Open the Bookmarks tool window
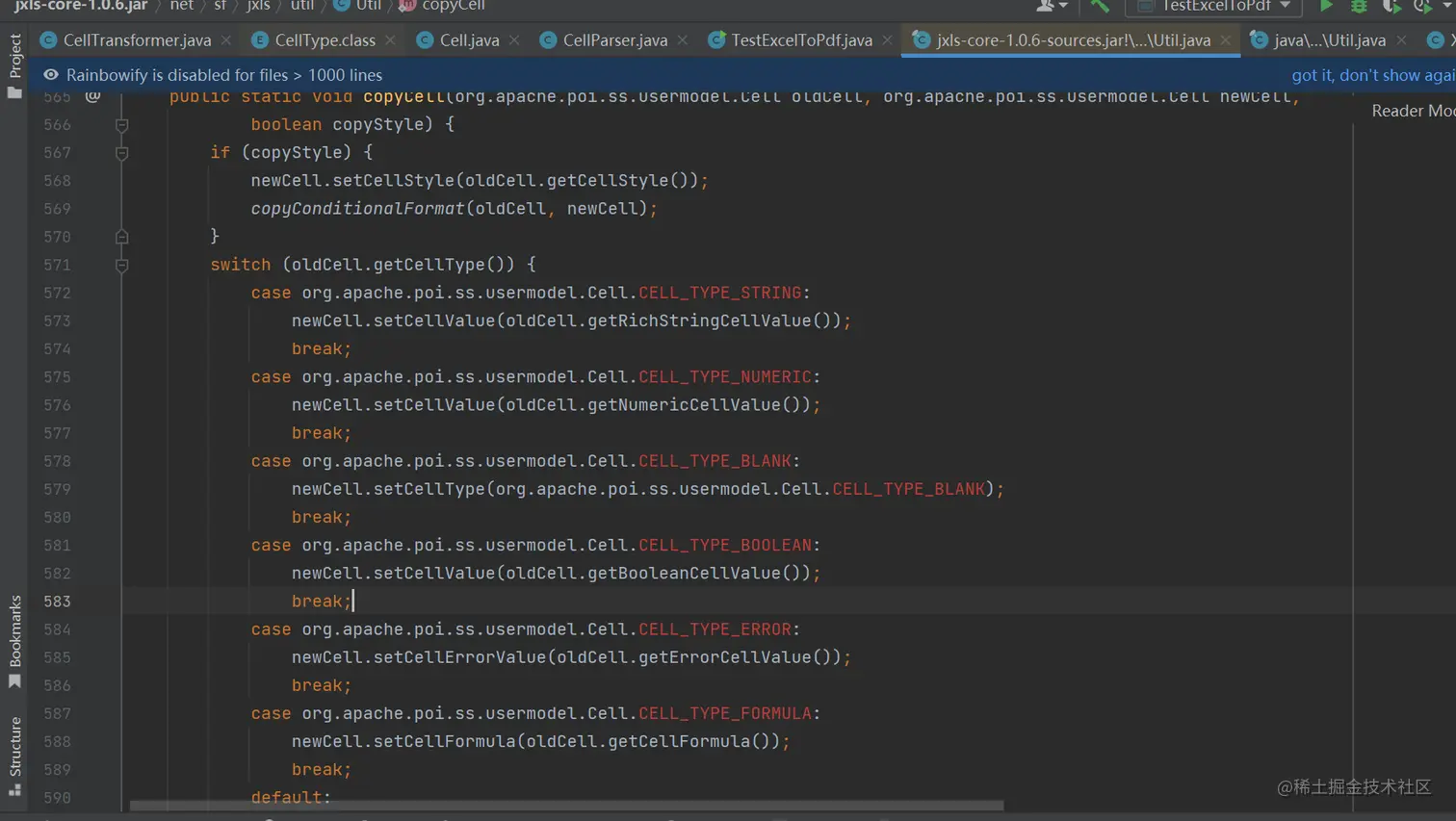 pyautogui.click(x=14, y=641)
